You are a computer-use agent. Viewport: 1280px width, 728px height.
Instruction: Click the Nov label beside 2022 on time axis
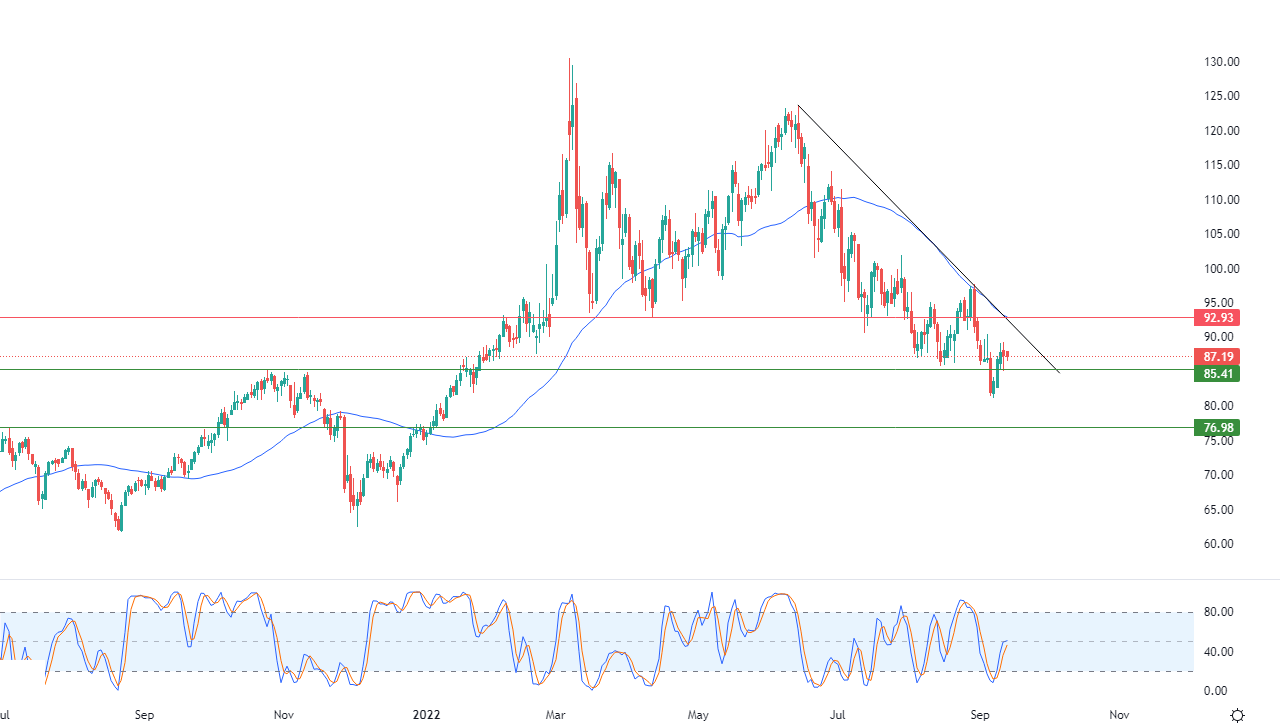click(x=283, y=716)
